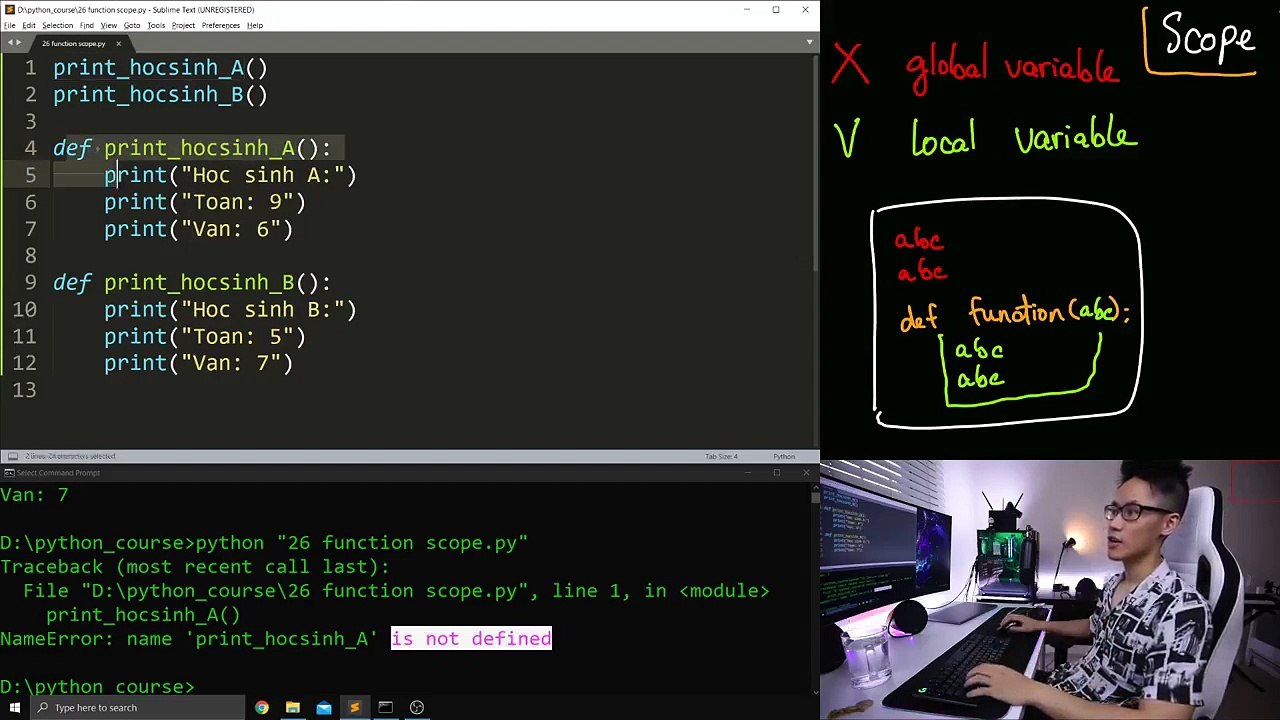Open the View menu

[108, 25]
